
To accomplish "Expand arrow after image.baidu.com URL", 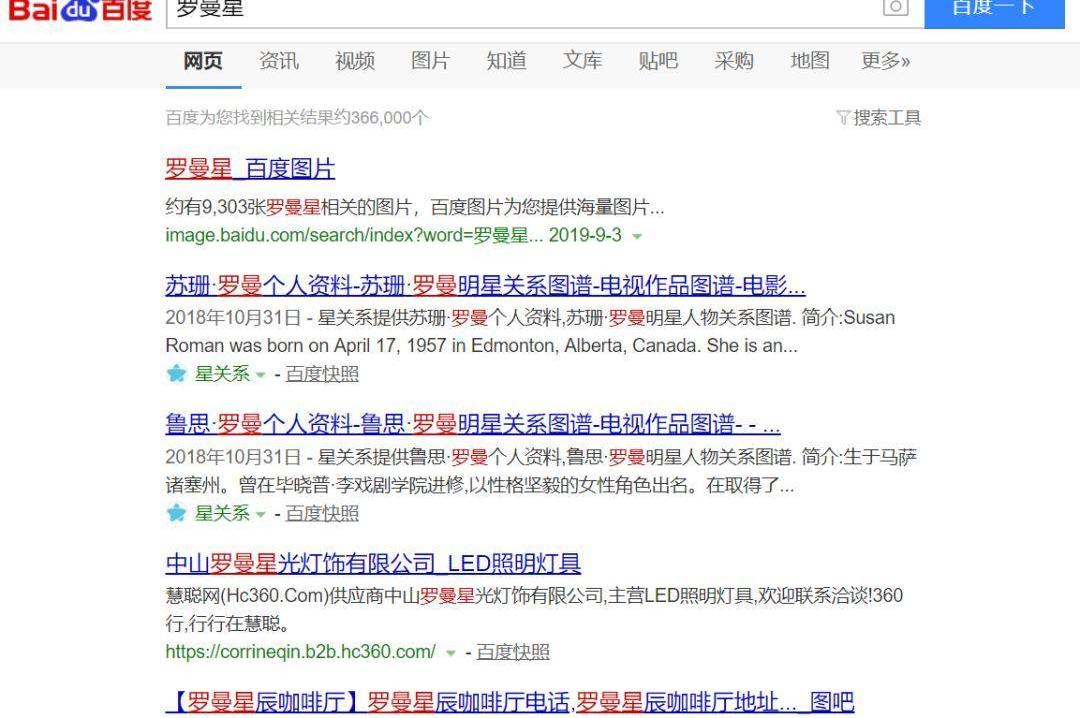I will (x=637, y=236).
